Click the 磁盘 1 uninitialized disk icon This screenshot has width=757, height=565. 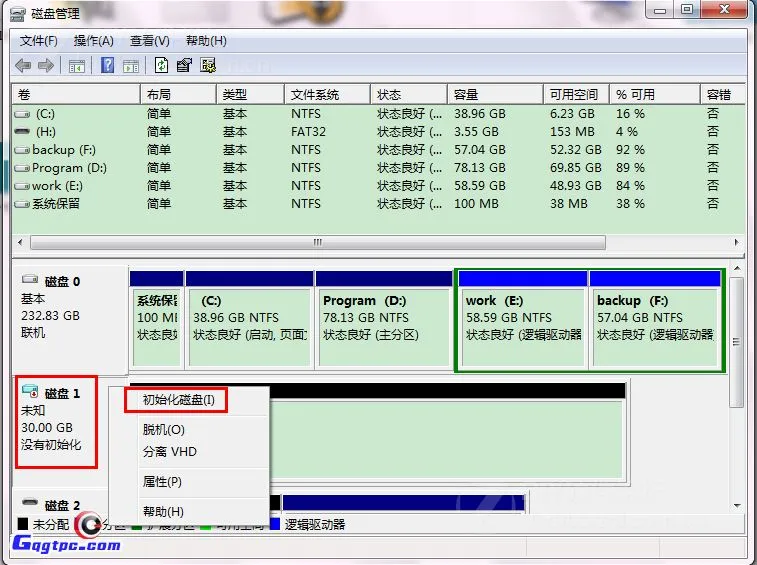(x=30, y=391)
